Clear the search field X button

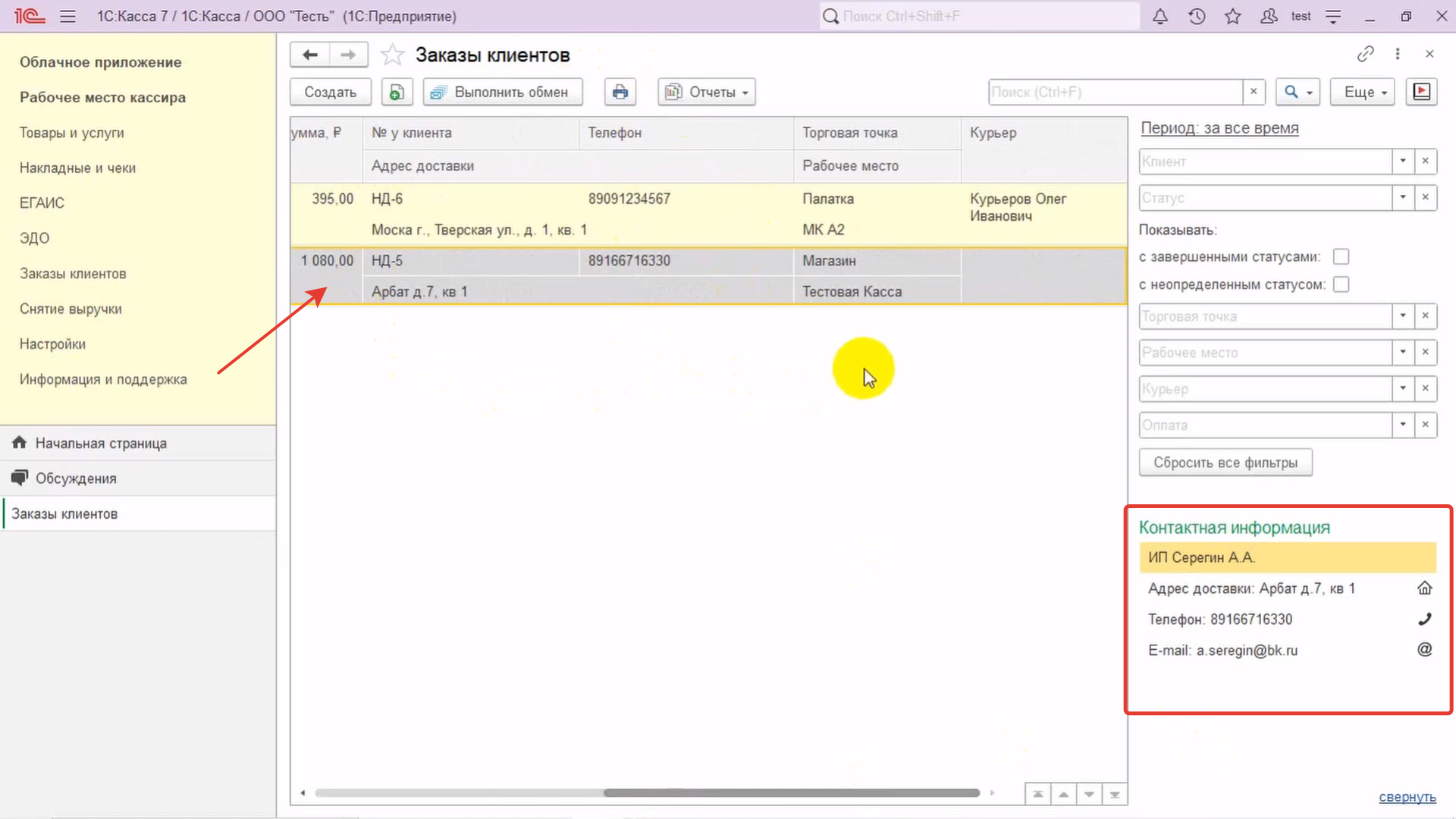(1254, 92)
